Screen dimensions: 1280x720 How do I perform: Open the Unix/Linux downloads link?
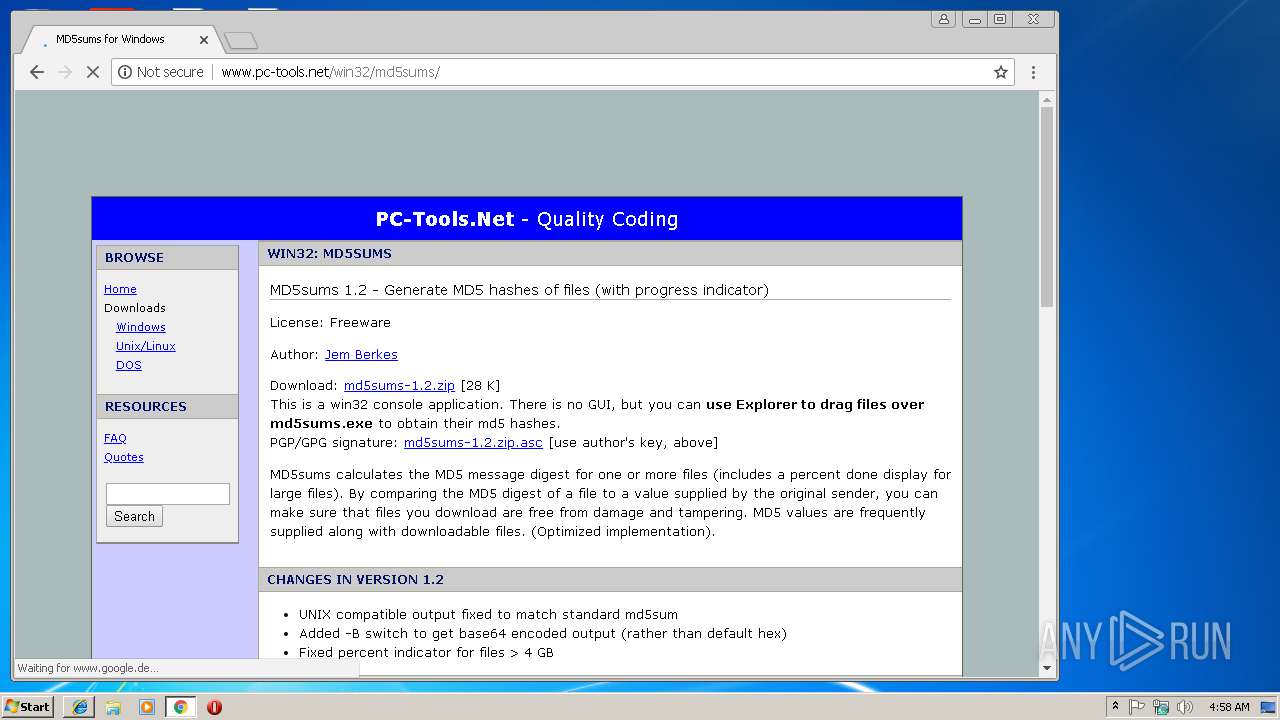tap(146, 346)
